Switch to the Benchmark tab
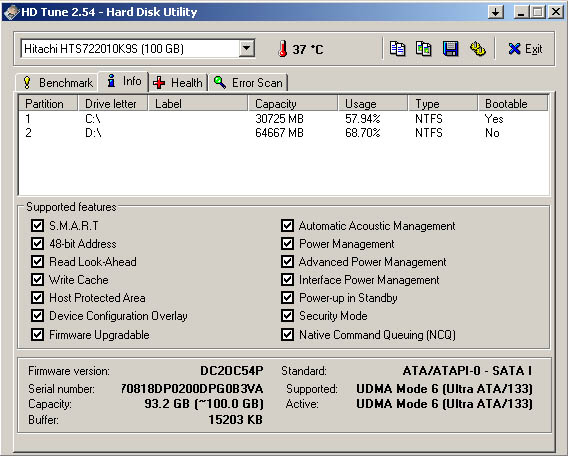This screenshot has width=568, height=456. pos(57,83)
